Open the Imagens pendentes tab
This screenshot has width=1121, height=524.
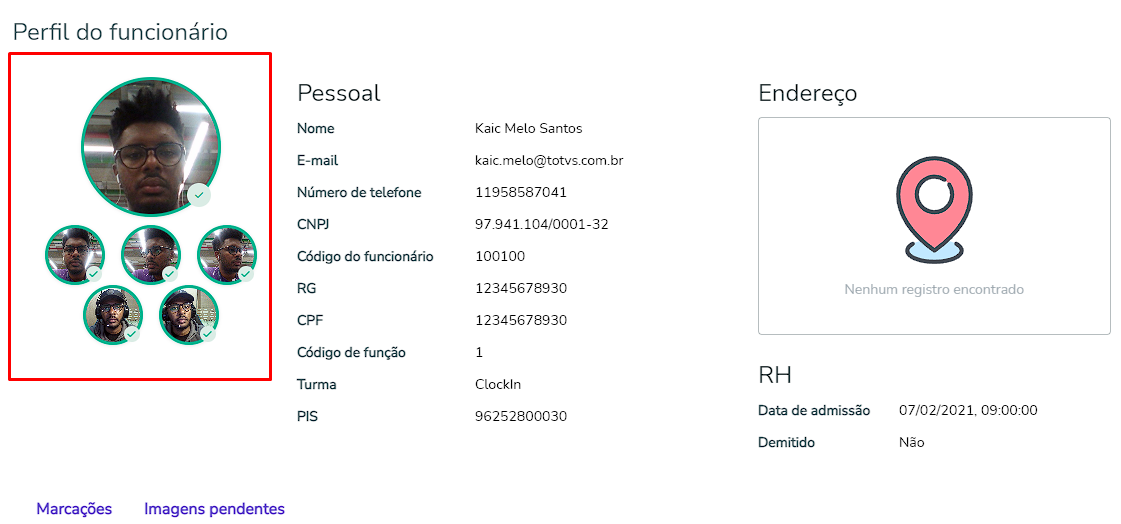point(214,509)
